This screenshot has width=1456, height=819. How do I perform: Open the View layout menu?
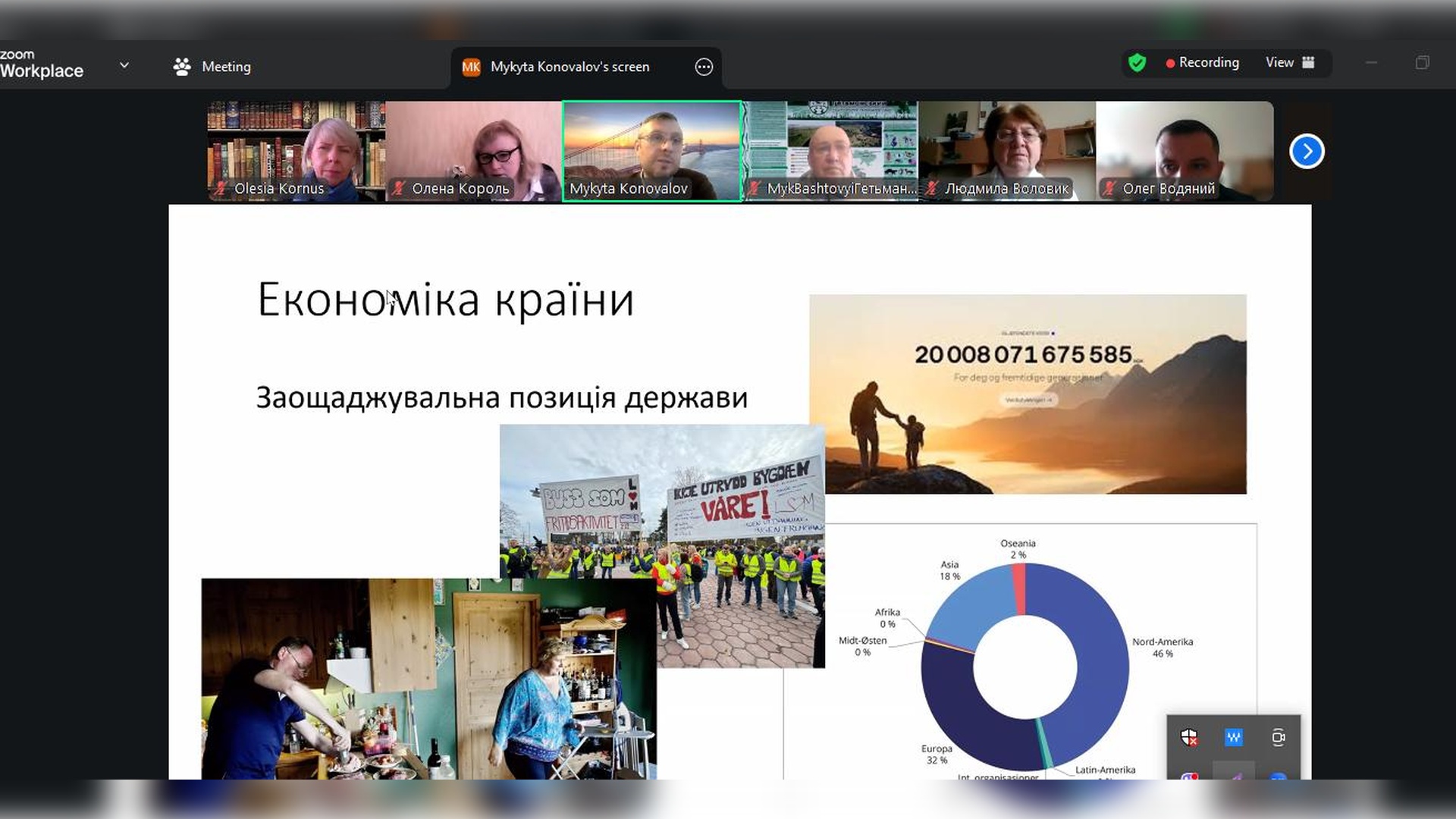pos(1289,63)
